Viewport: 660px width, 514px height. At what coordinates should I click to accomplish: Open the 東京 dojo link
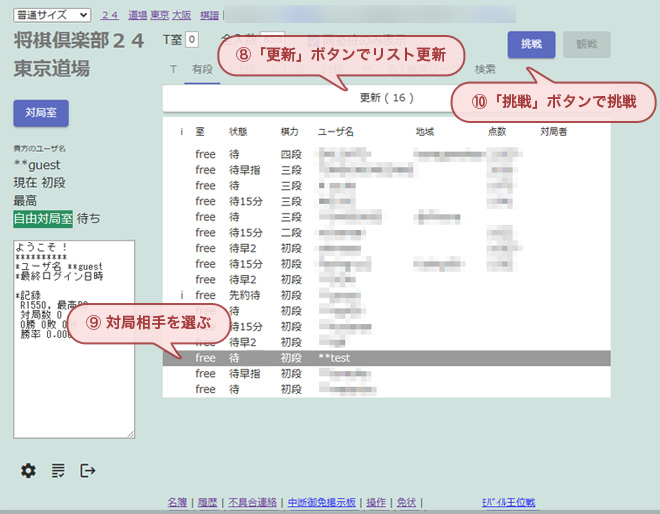click(160, 15)
